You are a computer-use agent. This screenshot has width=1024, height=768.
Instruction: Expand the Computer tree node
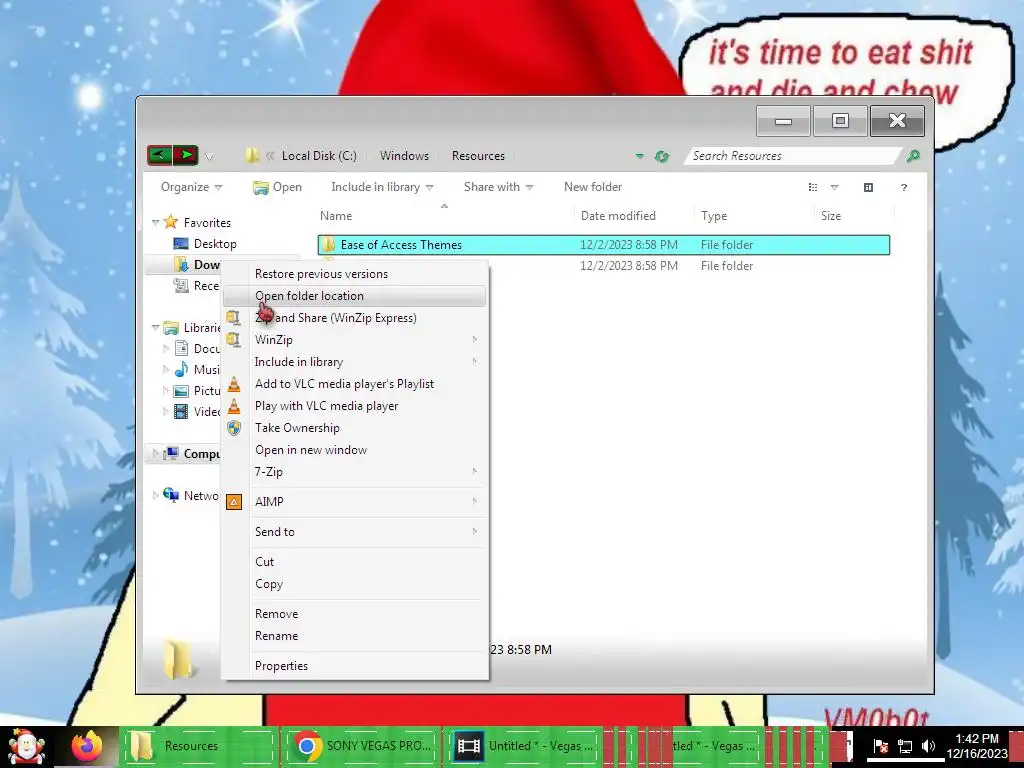point(155,453)
